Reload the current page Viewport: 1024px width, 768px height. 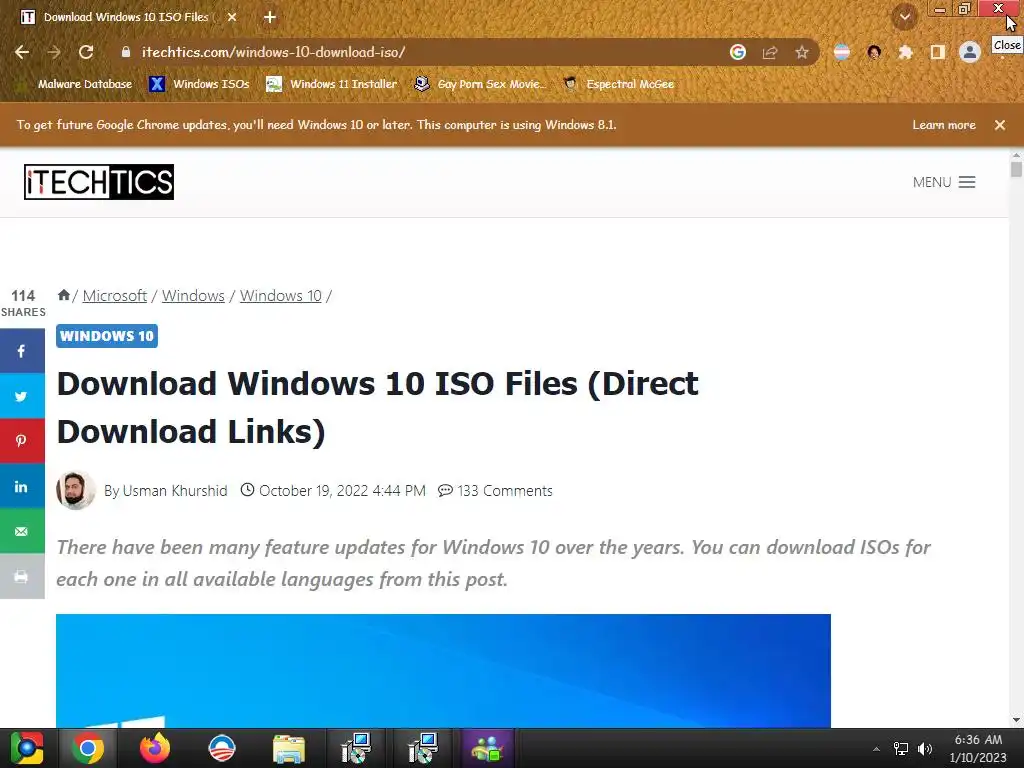click(86, 52)
